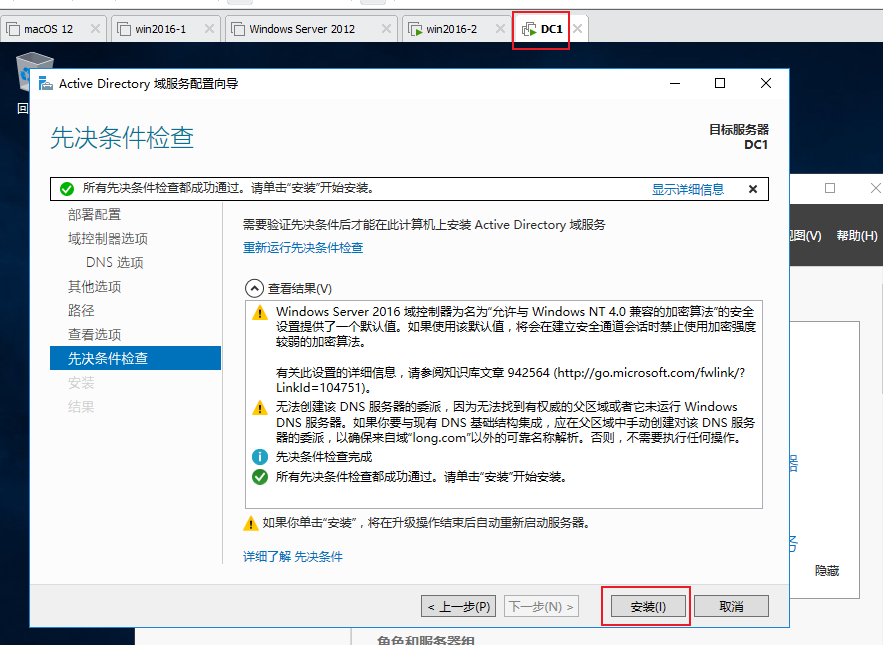
Task: Close the Active Directory wizard window
Action: tap(765, 83)
